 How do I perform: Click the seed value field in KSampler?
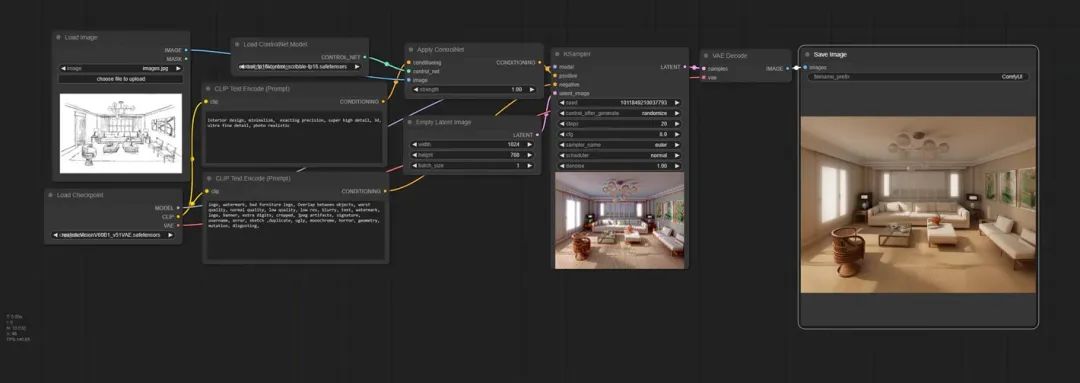click(620, 103)
